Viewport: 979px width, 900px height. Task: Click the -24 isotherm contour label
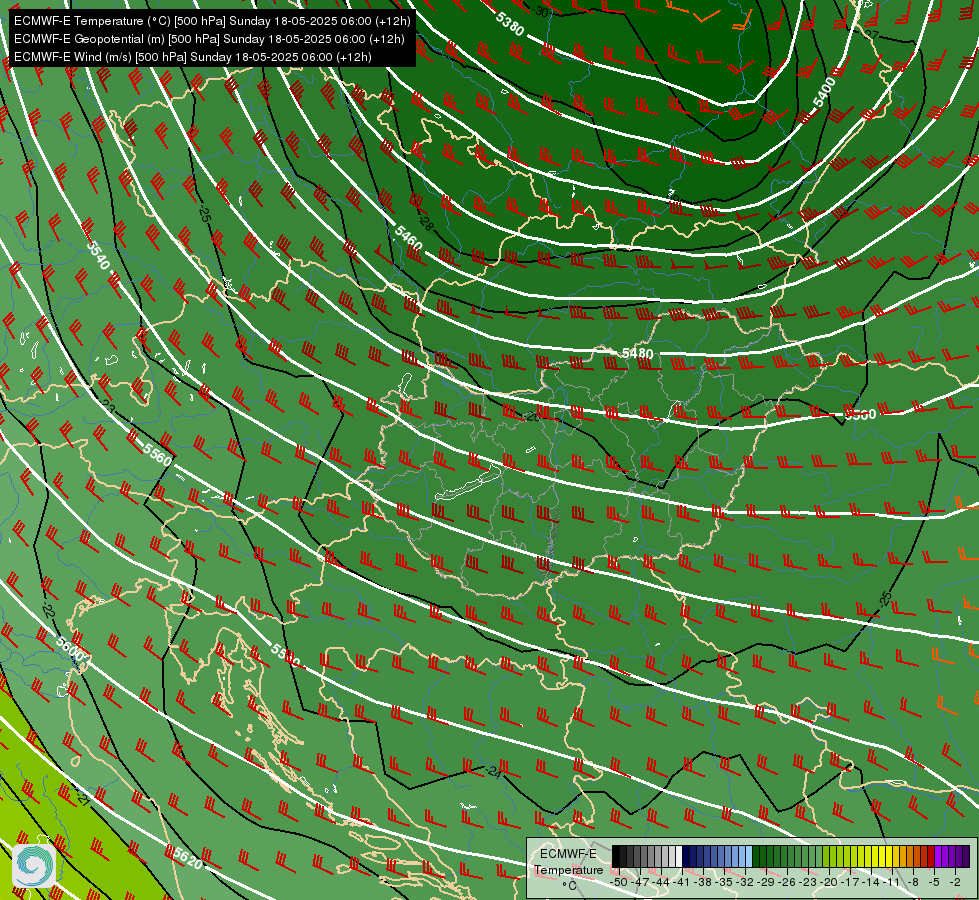pyautogui.click(x=493, y=773)
